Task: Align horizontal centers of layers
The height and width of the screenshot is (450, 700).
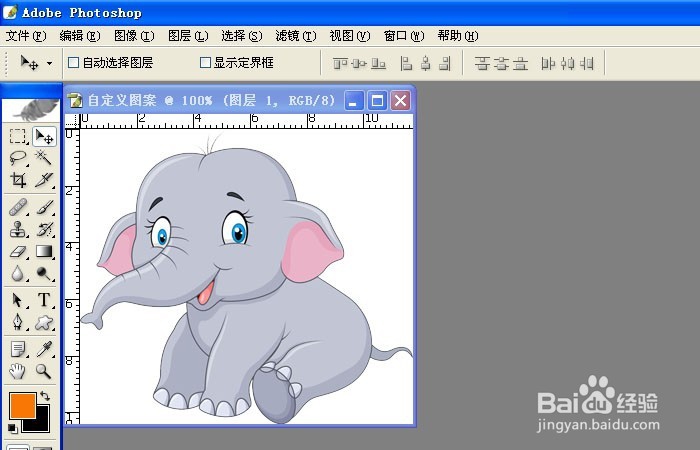Action: coord(425,64)
